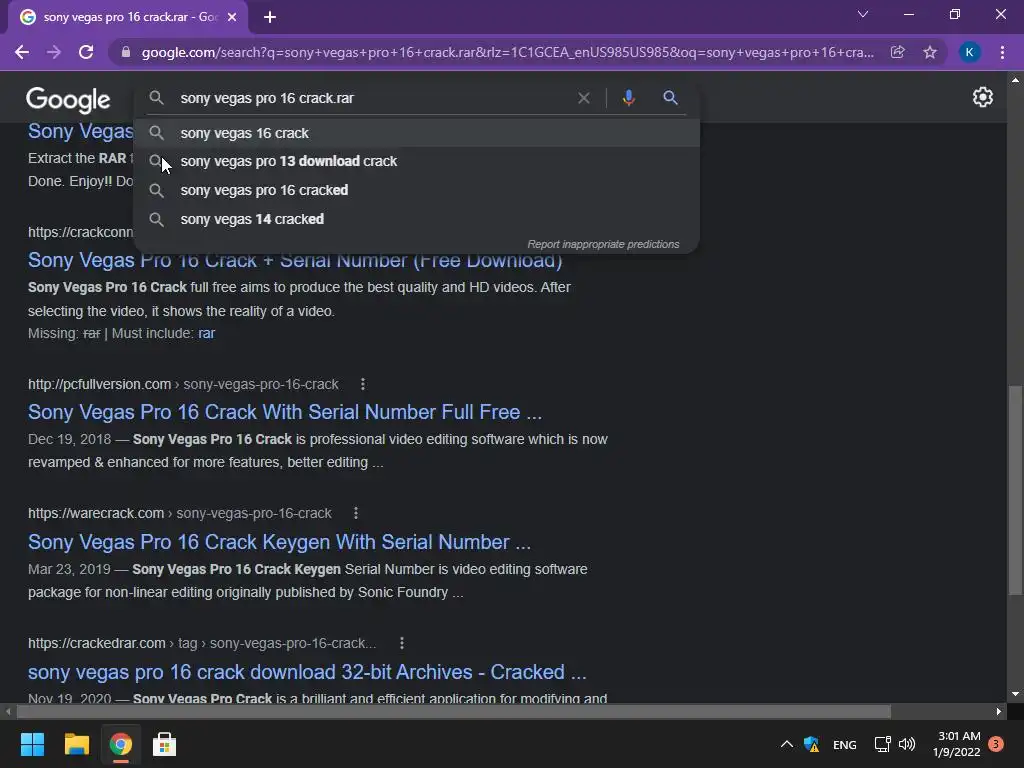Click the ENG language indicator
Image resolution: width=1024 pixels, height=768 pixels.
pos(844,744)
